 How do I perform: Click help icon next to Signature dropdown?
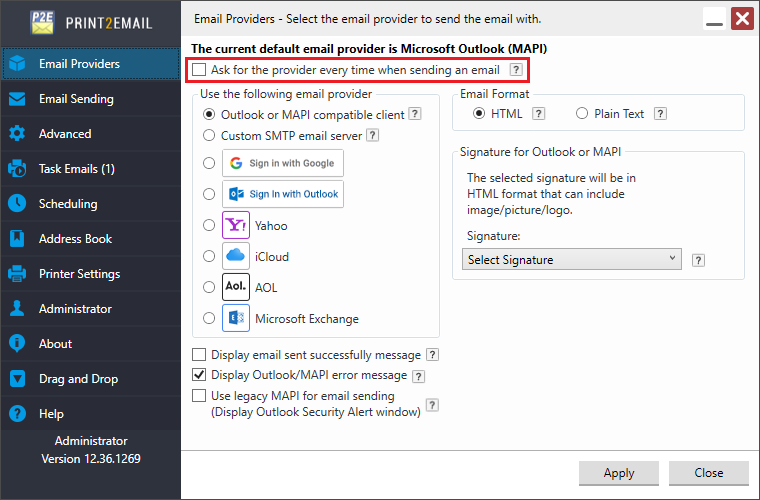[x=698, y=260]
